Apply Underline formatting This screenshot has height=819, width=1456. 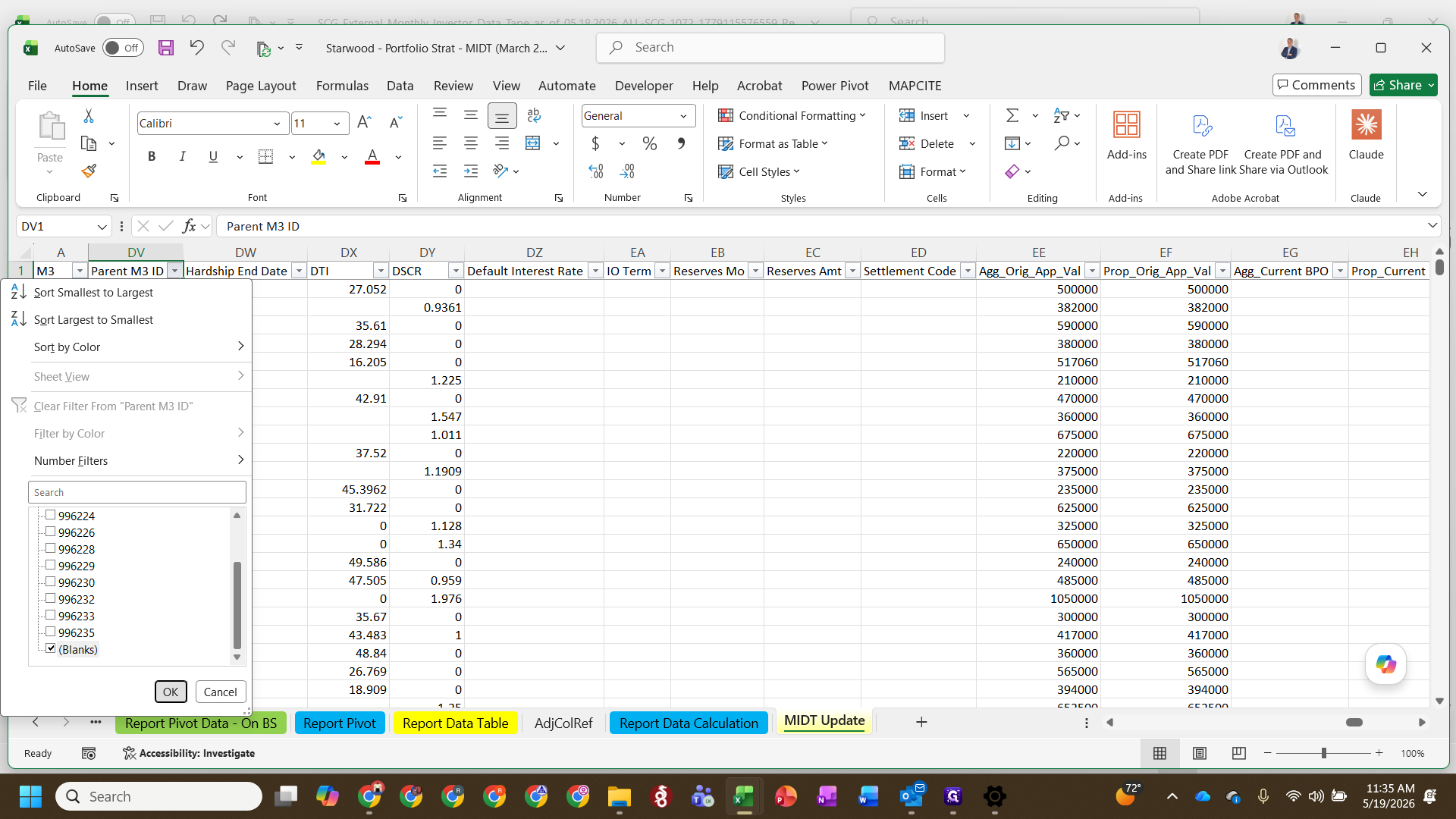coord(213,156)
